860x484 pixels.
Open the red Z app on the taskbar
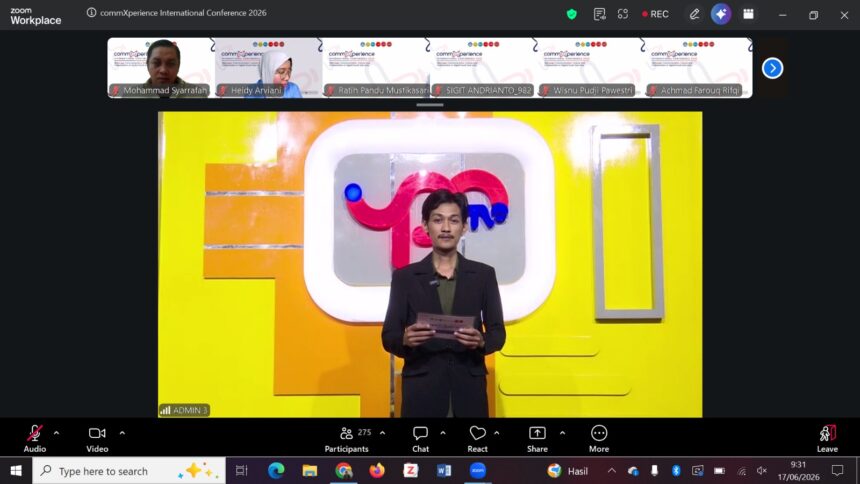(x=410, y=471)
